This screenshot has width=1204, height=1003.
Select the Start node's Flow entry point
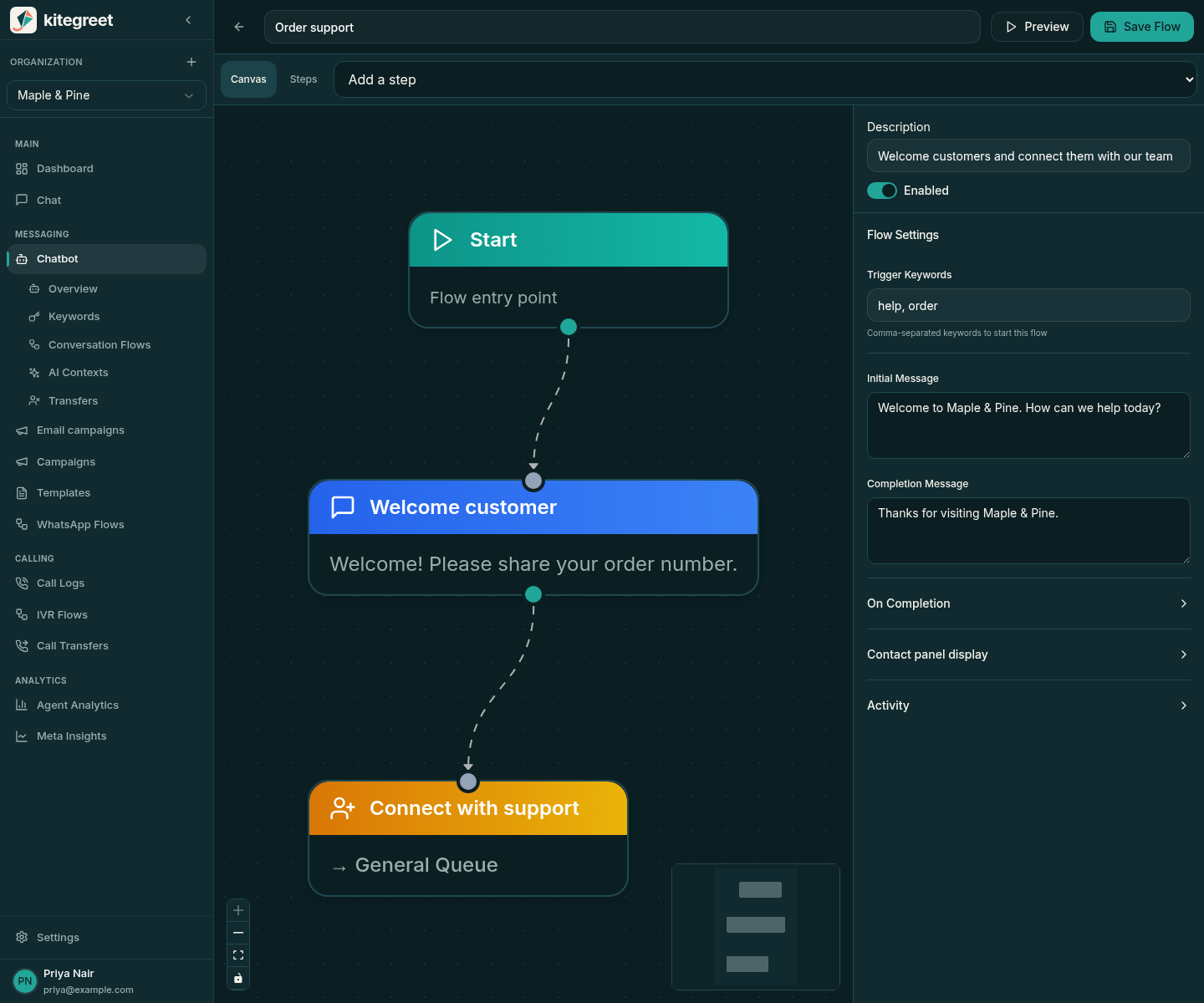[493, 298]
